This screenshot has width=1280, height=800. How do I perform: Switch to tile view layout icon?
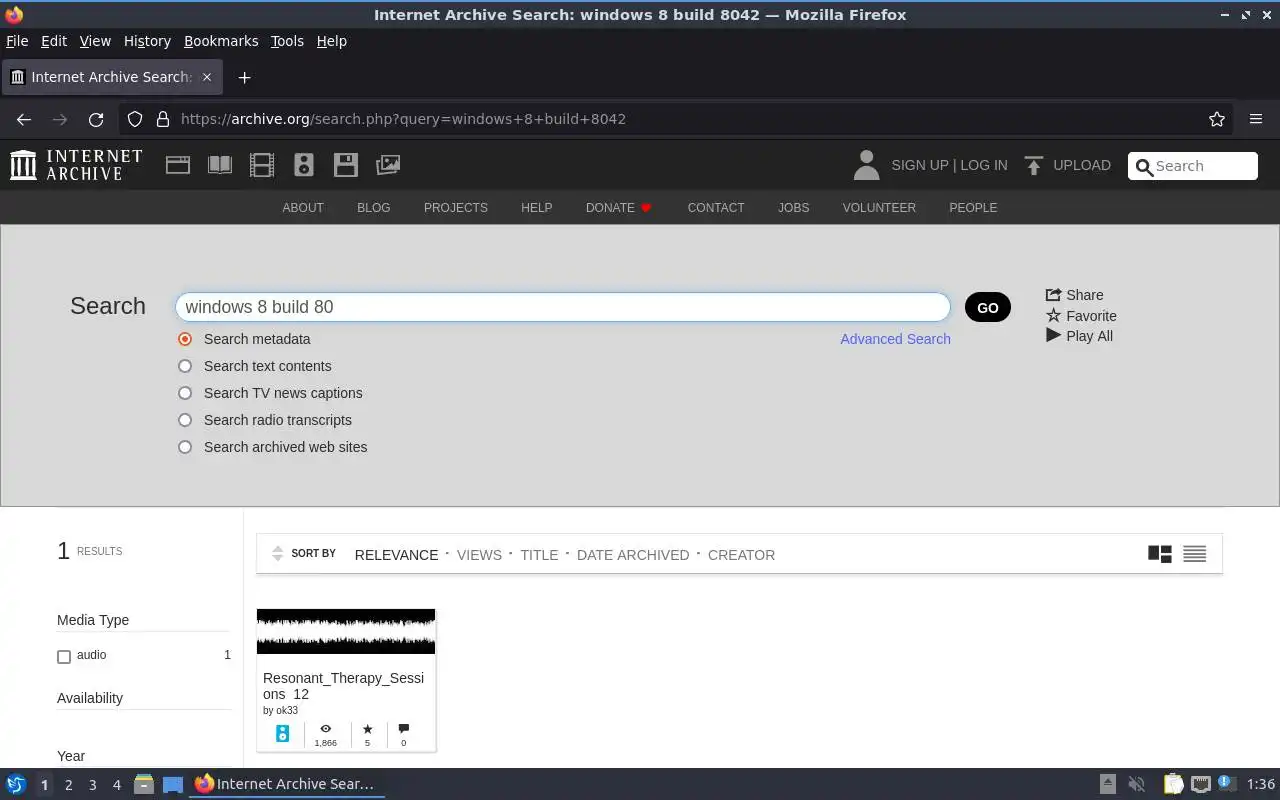[1160, 554]
